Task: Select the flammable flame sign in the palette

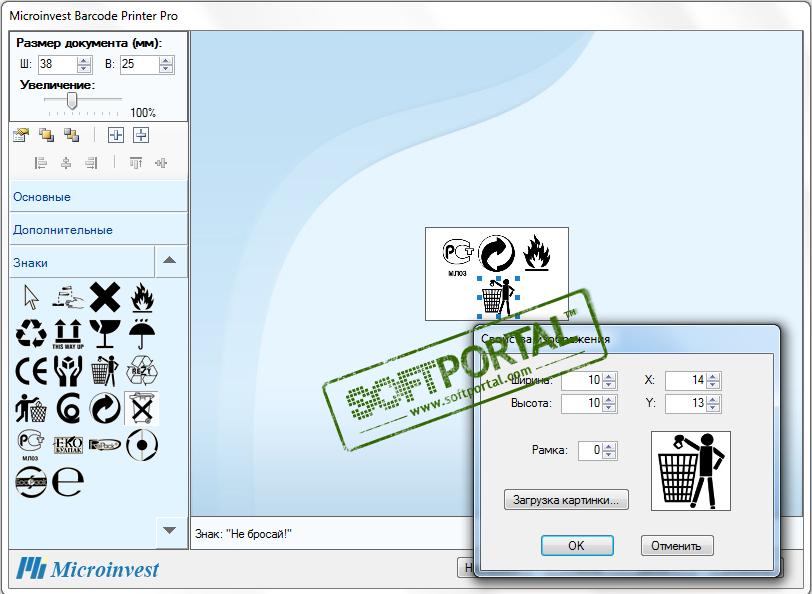Action: coord(142,297)
